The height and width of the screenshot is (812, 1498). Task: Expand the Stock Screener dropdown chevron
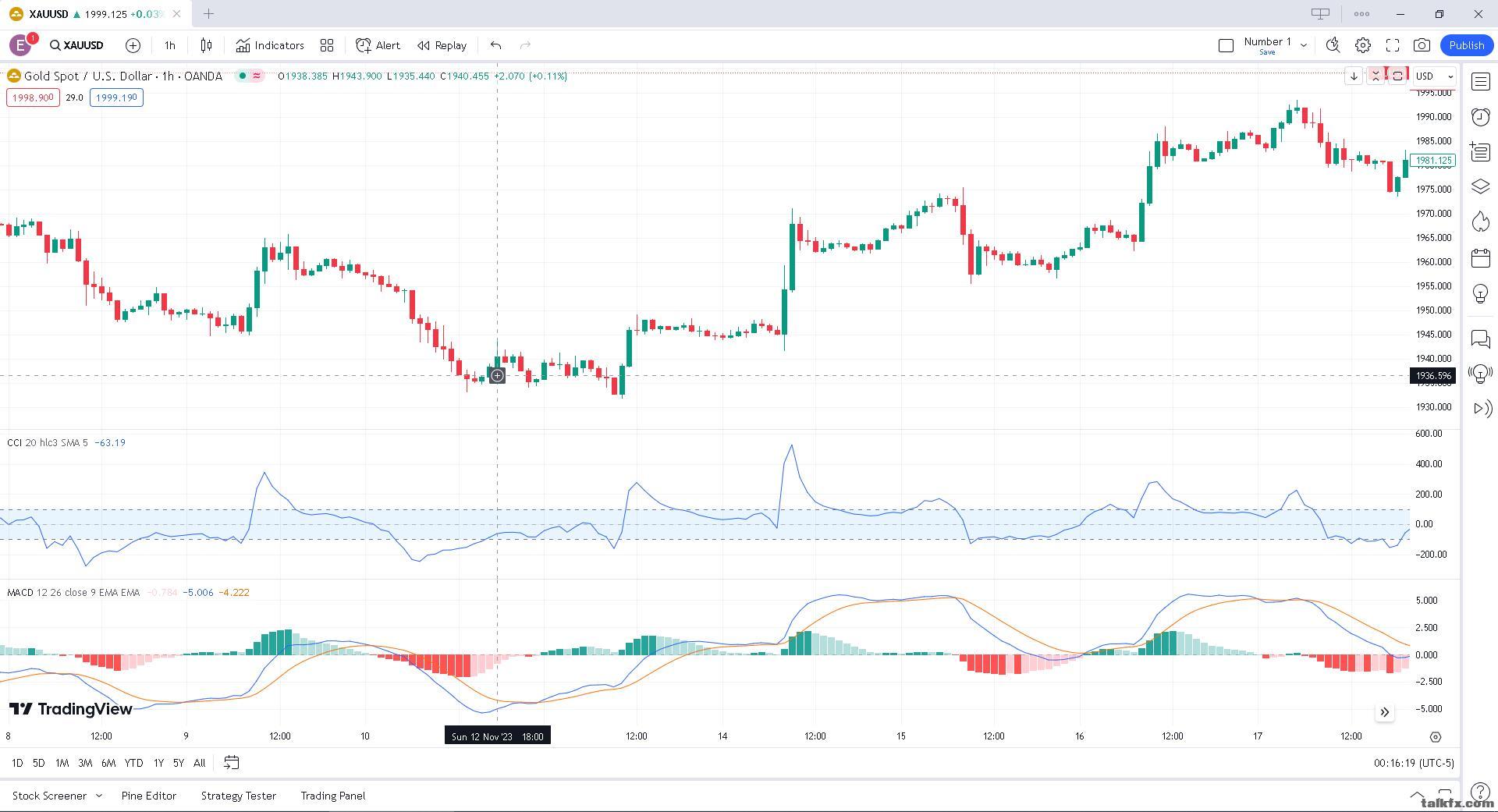(99, 796)
